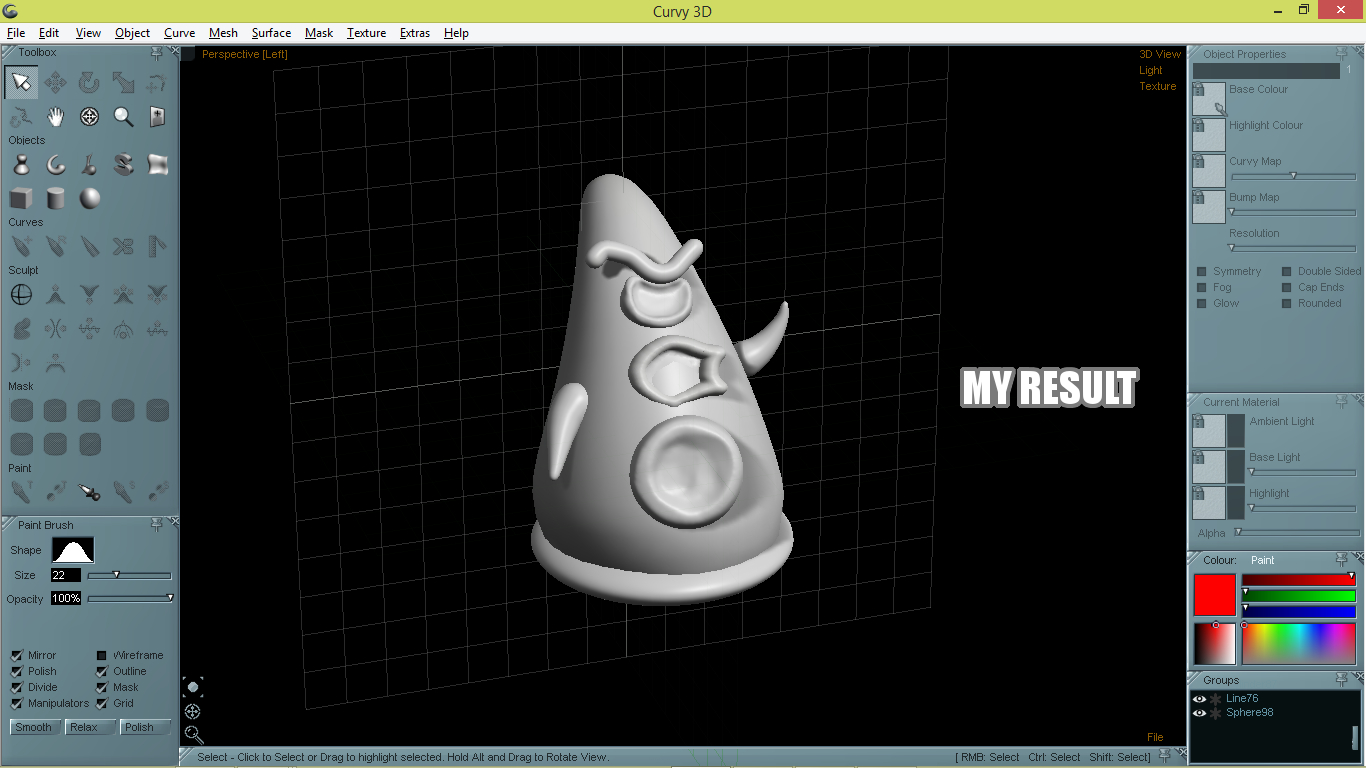Toggle the Outline checkbox
Viewport: 1366px width, 768px height.
(x=102, y=671)
